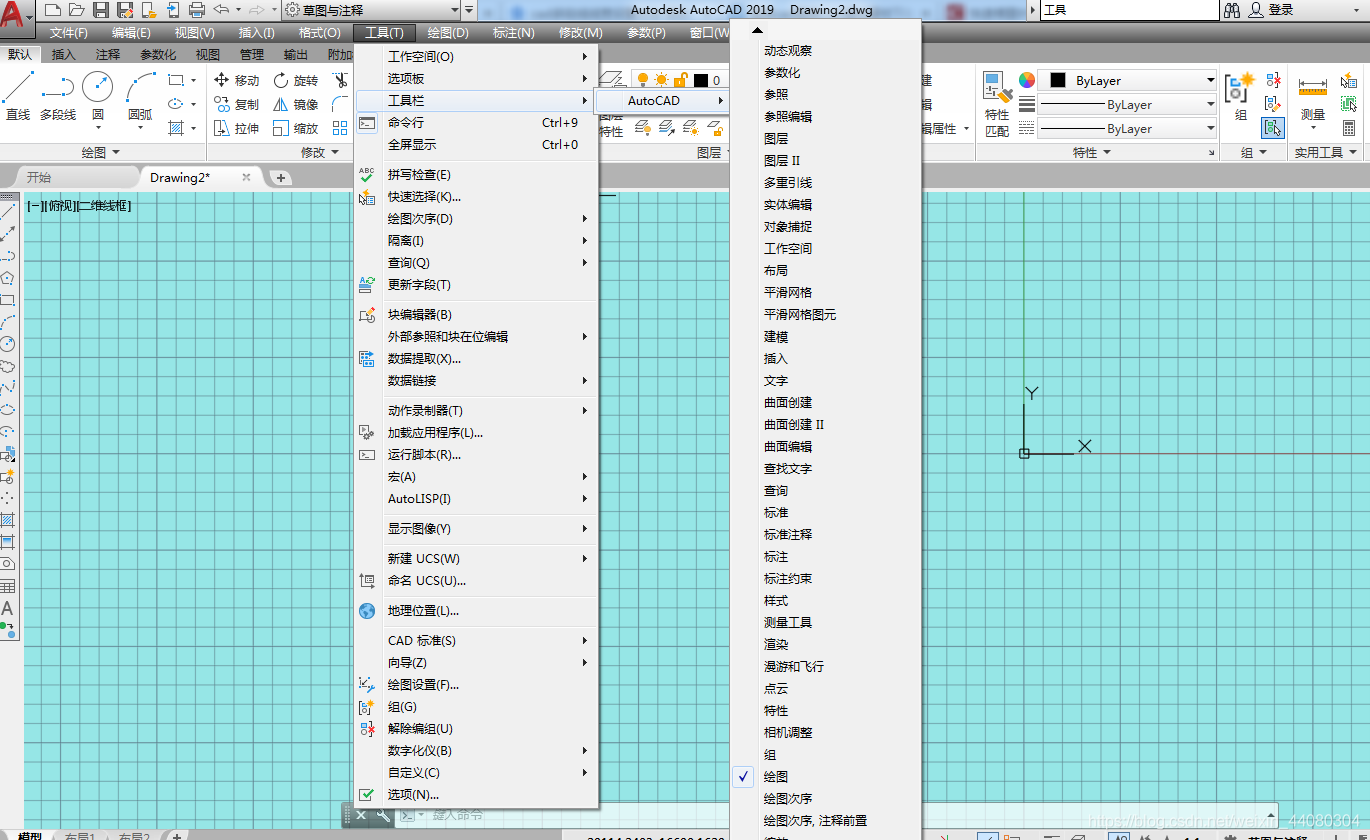Click the 特性匹配 (Match Properties) icon

click(996, 104)
